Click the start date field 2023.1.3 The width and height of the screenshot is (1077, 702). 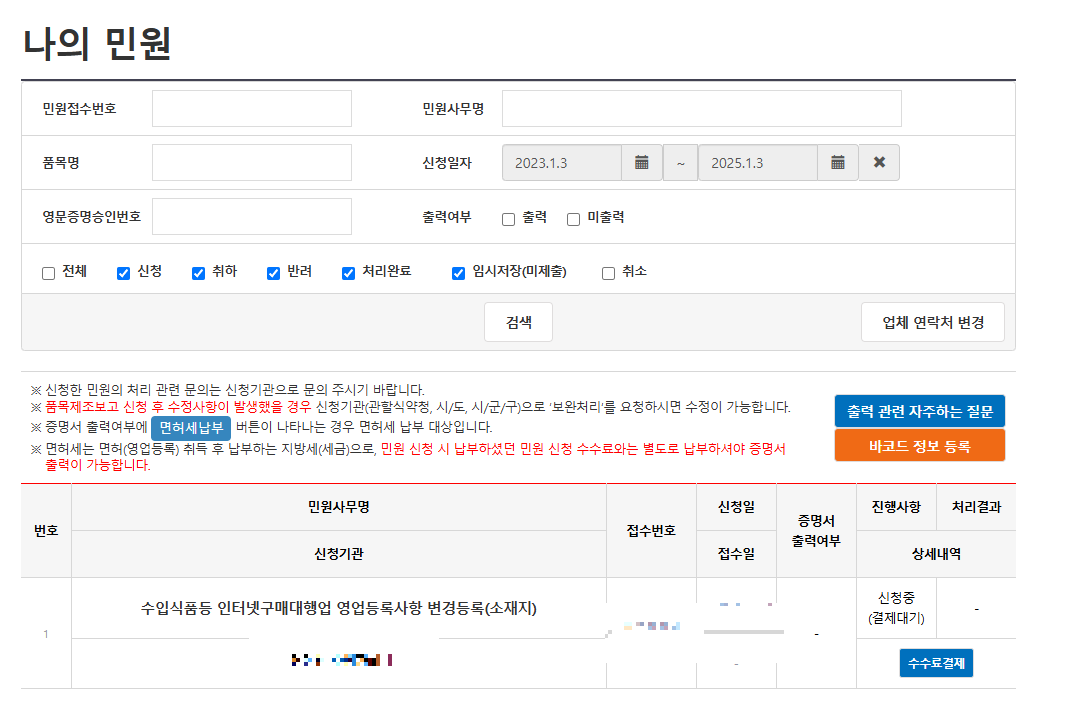click(562, 163)
